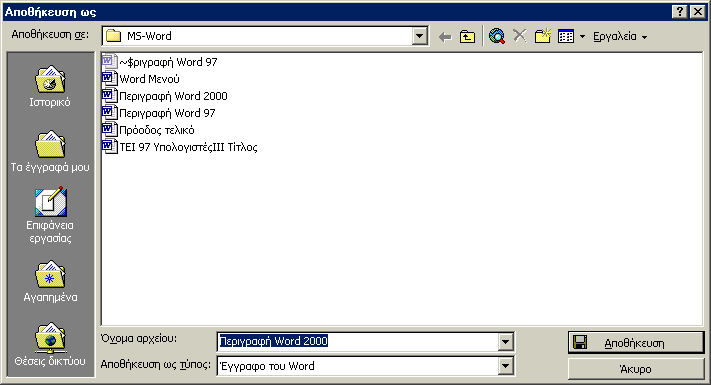Viewport: 711px width, 385px height.
Task: Open Θέσεις δικτύου in sidebar
Action: 50,345
